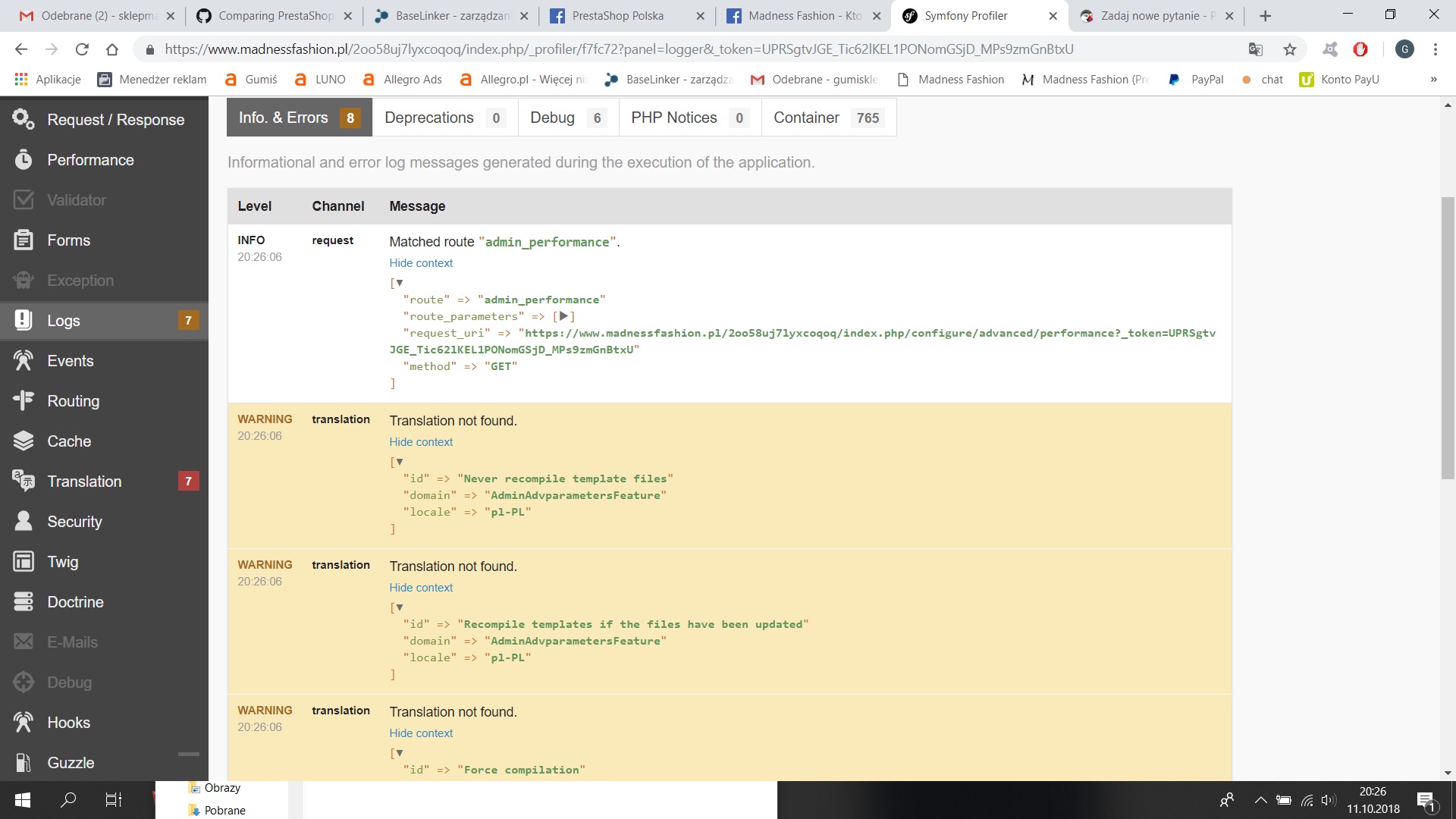Open the Events panel icon

pyautogui.click(x=24, y=360)
